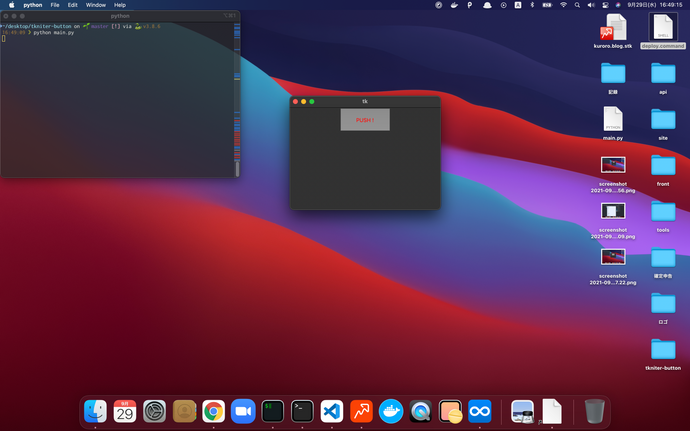Open Calendar from the Dock
Screen dimensions: 690x431
tap(125, 411)
